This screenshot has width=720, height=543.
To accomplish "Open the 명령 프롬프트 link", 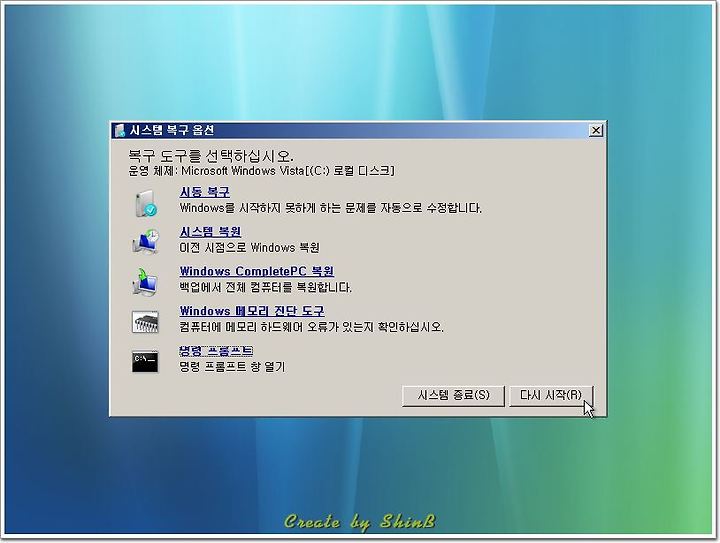I will [x=216, y=351].
